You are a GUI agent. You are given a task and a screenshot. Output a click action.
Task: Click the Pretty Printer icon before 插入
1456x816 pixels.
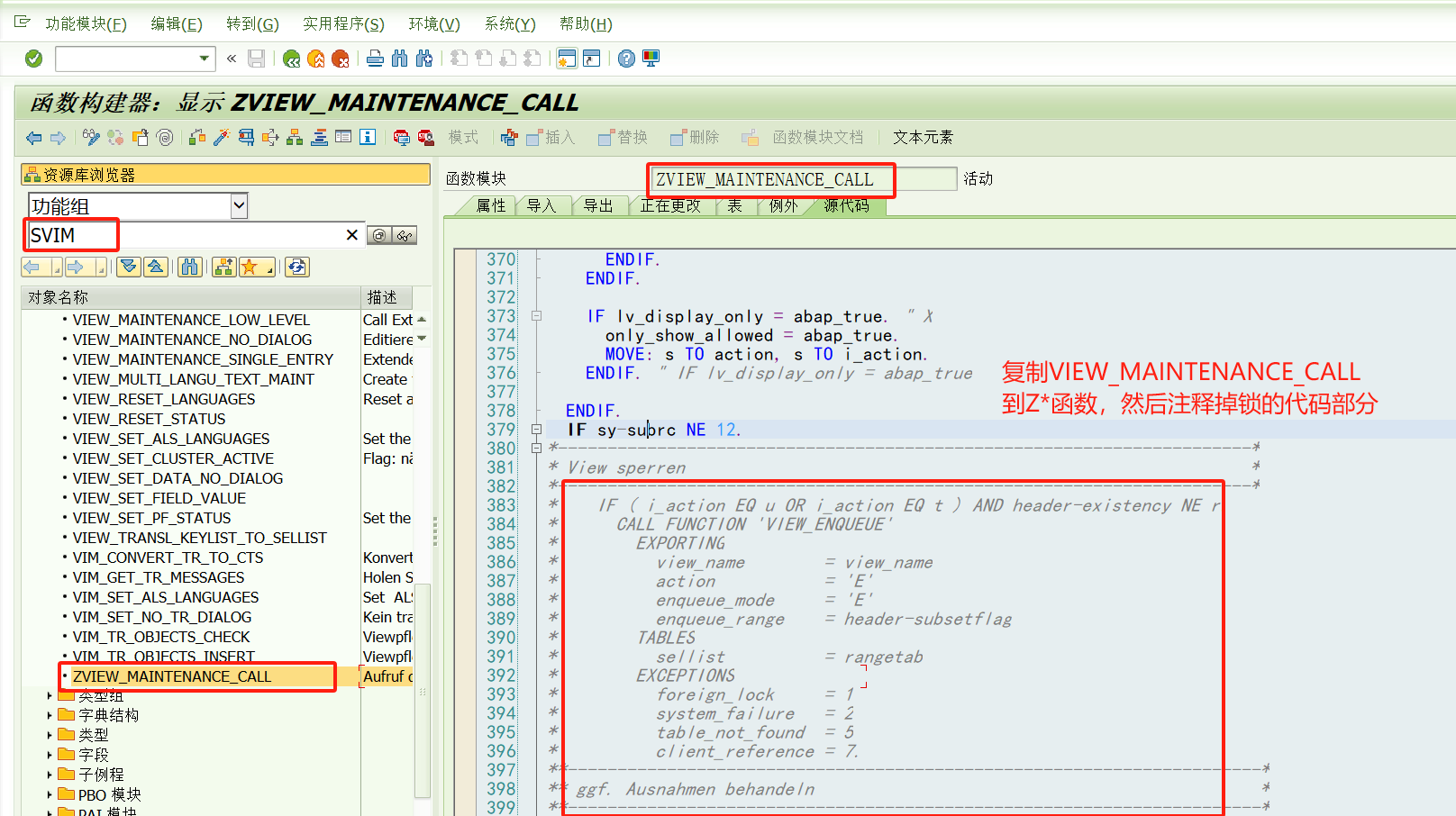509,138
